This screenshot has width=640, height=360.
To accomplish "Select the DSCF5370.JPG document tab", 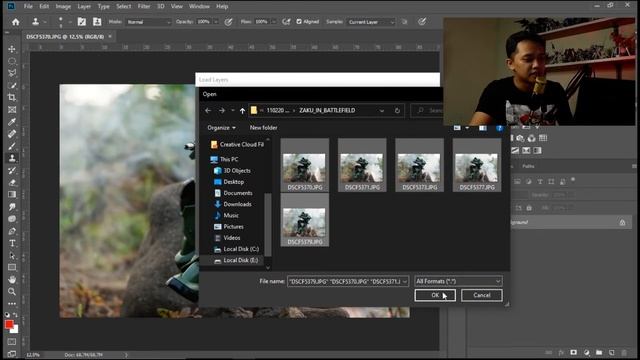I will point(65,37).
